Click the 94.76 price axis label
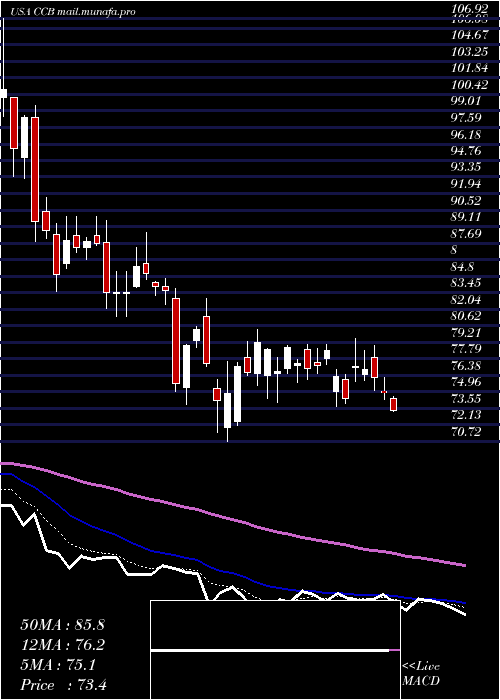500x700 pixels. 467,150
